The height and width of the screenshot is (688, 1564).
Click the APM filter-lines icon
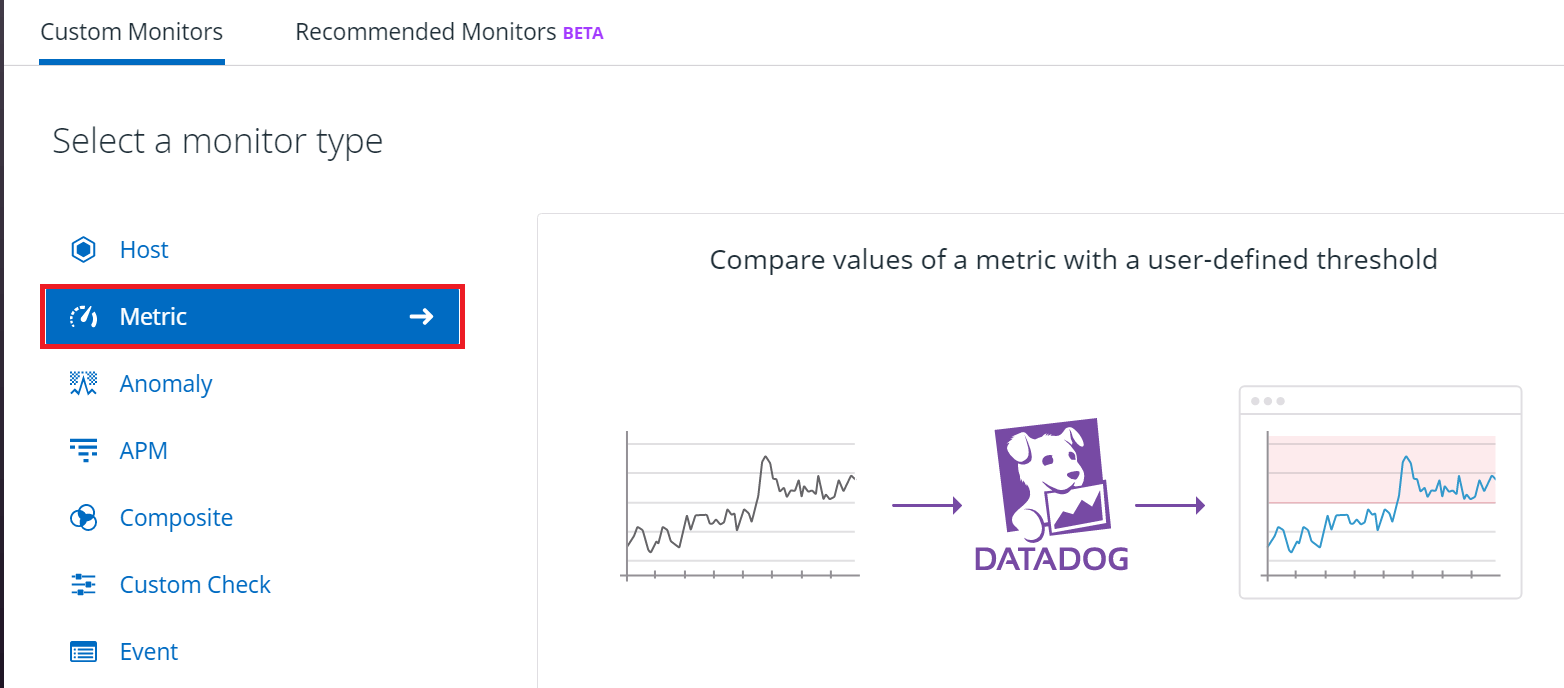[83, 451]
